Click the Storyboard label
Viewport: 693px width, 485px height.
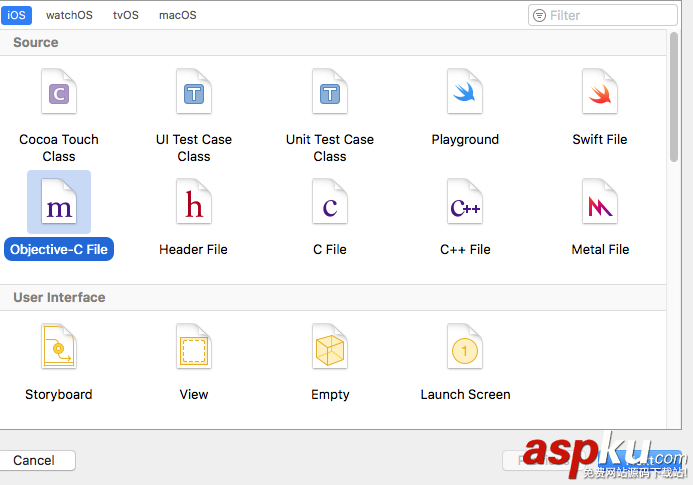click(59, 394)
